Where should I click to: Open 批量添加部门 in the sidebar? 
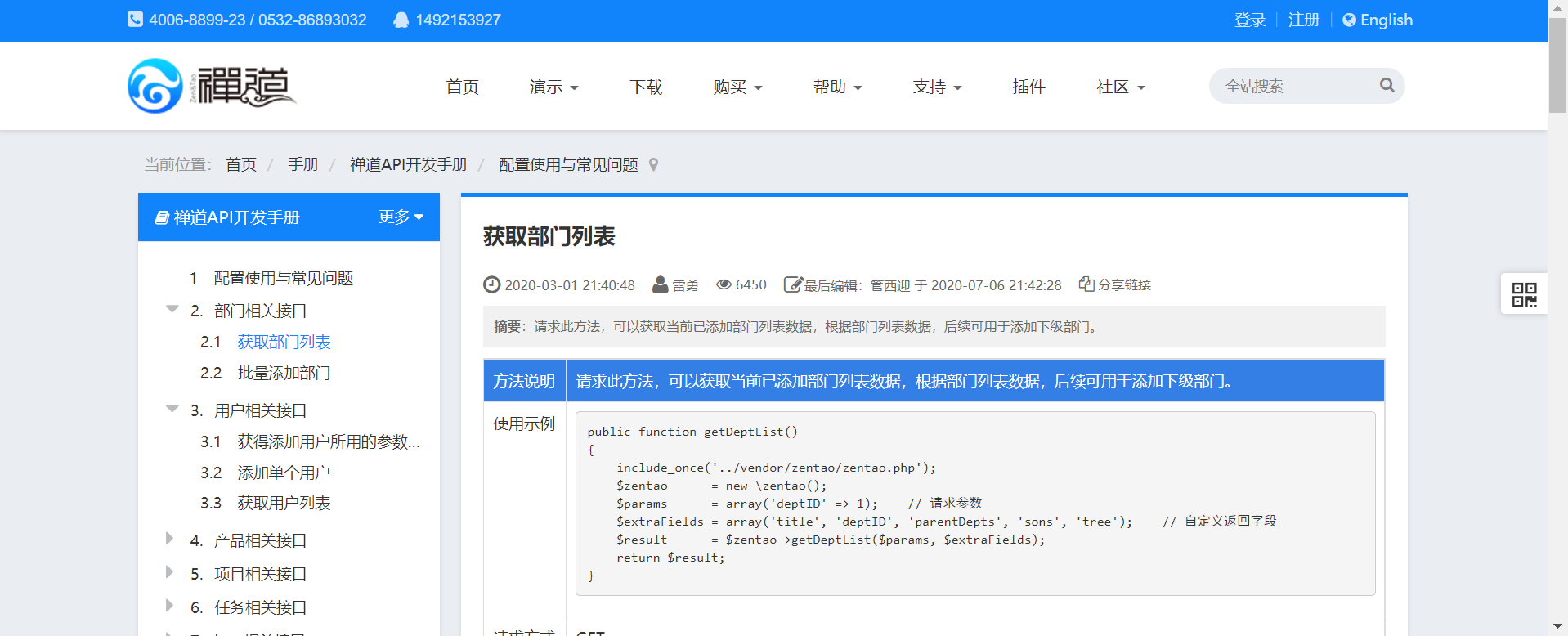pos(284,374)
